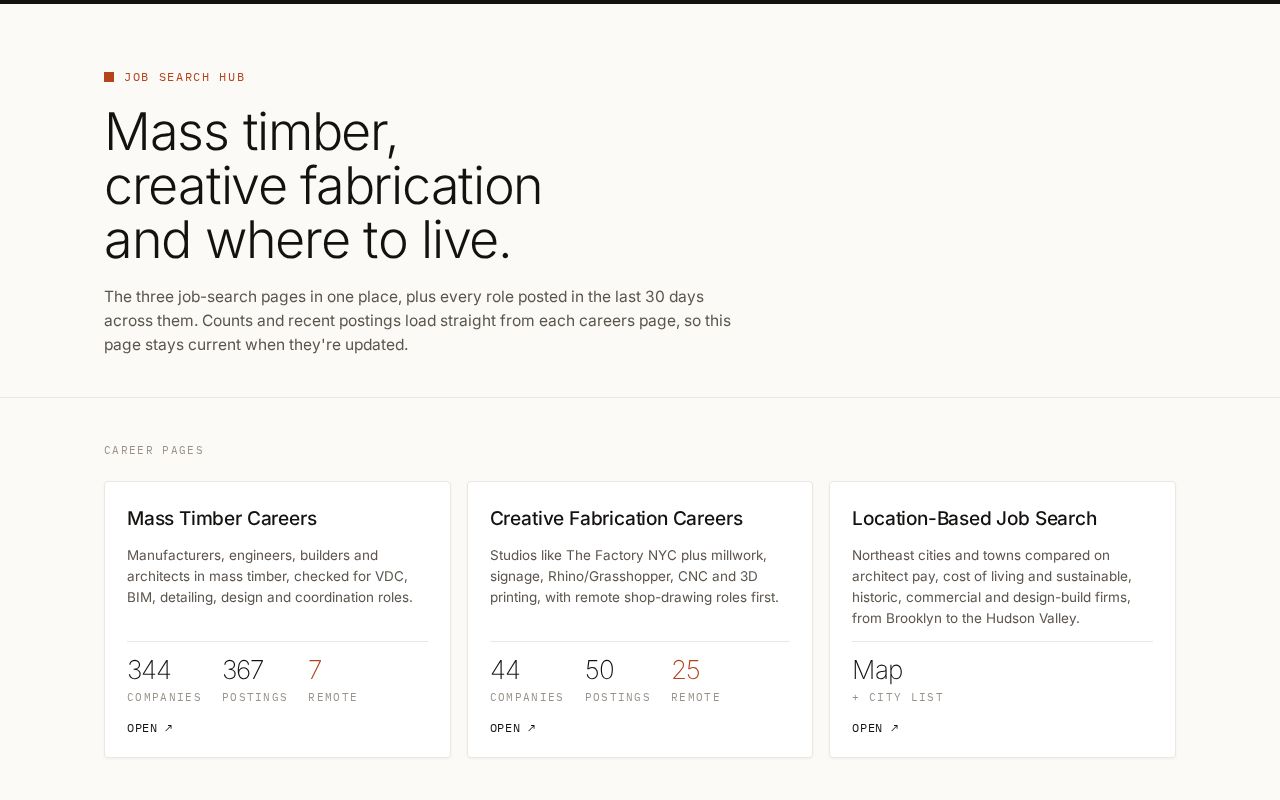Click the Mass Timber Careers card title

coord(222,518)
